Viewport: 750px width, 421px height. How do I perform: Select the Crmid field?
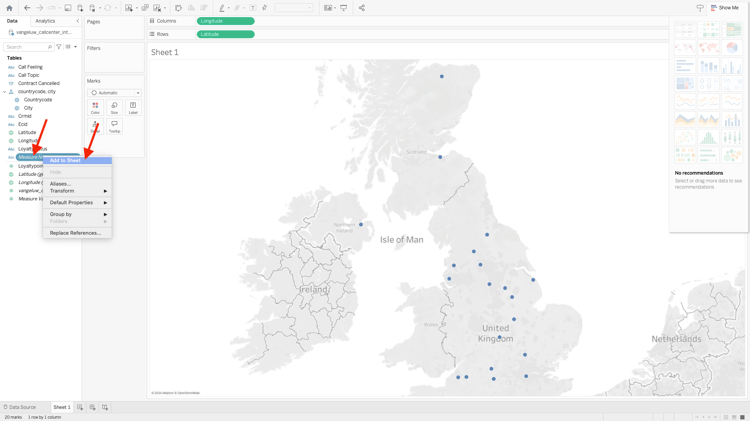(24, 116)
